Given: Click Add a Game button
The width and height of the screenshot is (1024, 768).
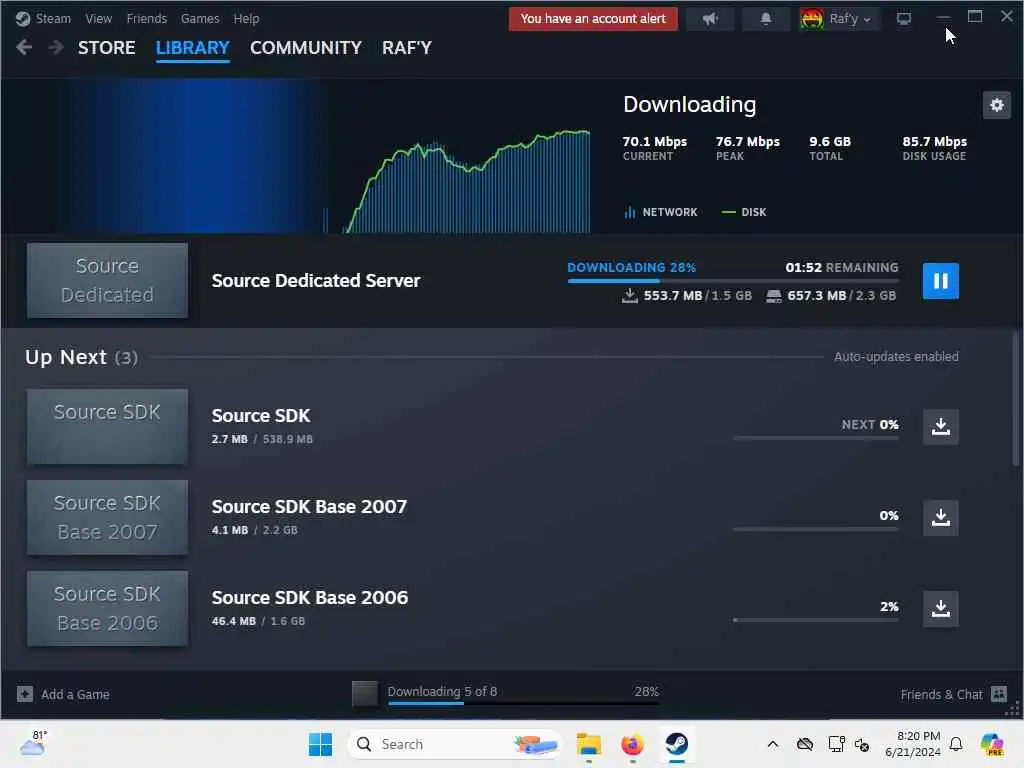Looking at the screenshot, I should click(63, 694).
